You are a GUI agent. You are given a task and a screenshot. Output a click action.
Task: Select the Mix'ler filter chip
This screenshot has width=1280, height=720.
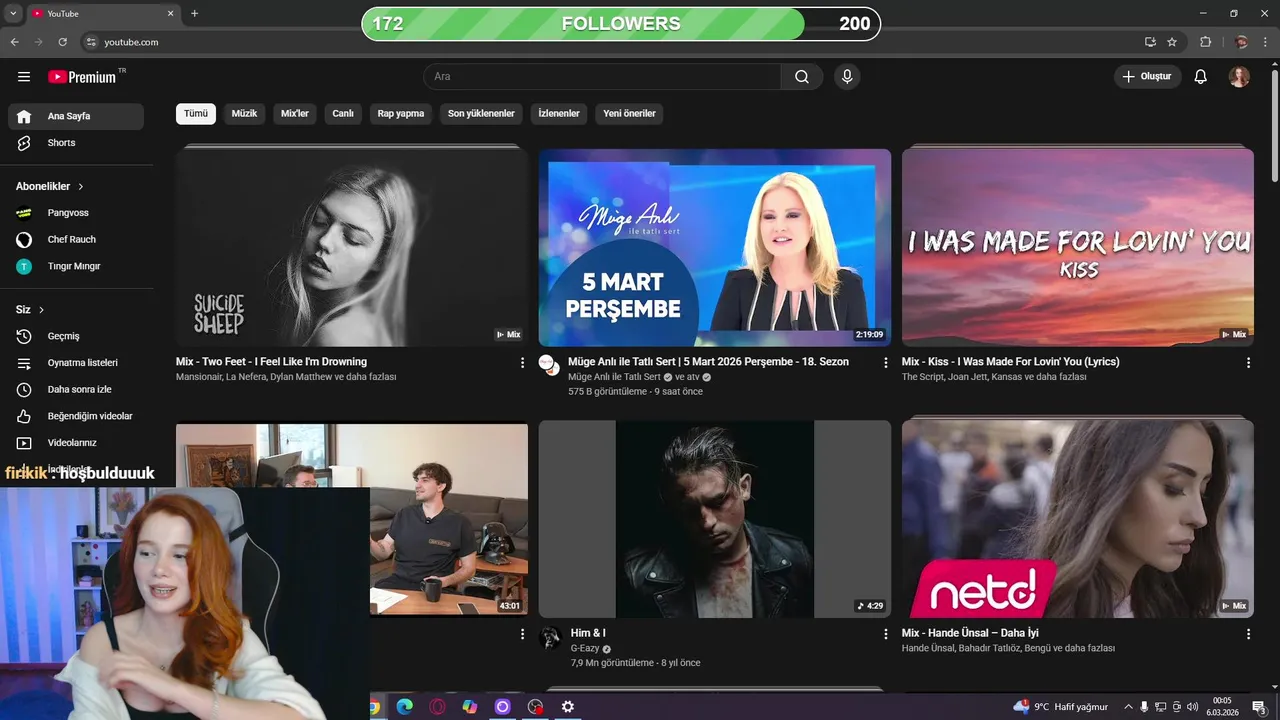(x=295, y=113)
